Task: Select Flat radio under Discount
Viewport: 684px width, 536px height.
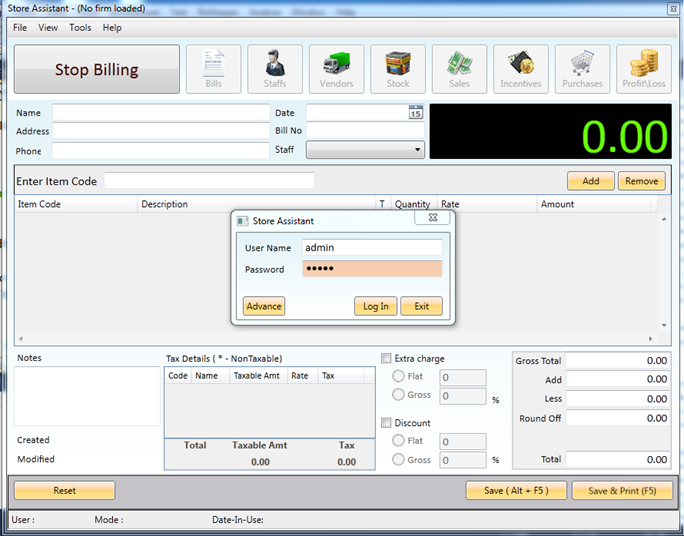Action: pos(398,440)
